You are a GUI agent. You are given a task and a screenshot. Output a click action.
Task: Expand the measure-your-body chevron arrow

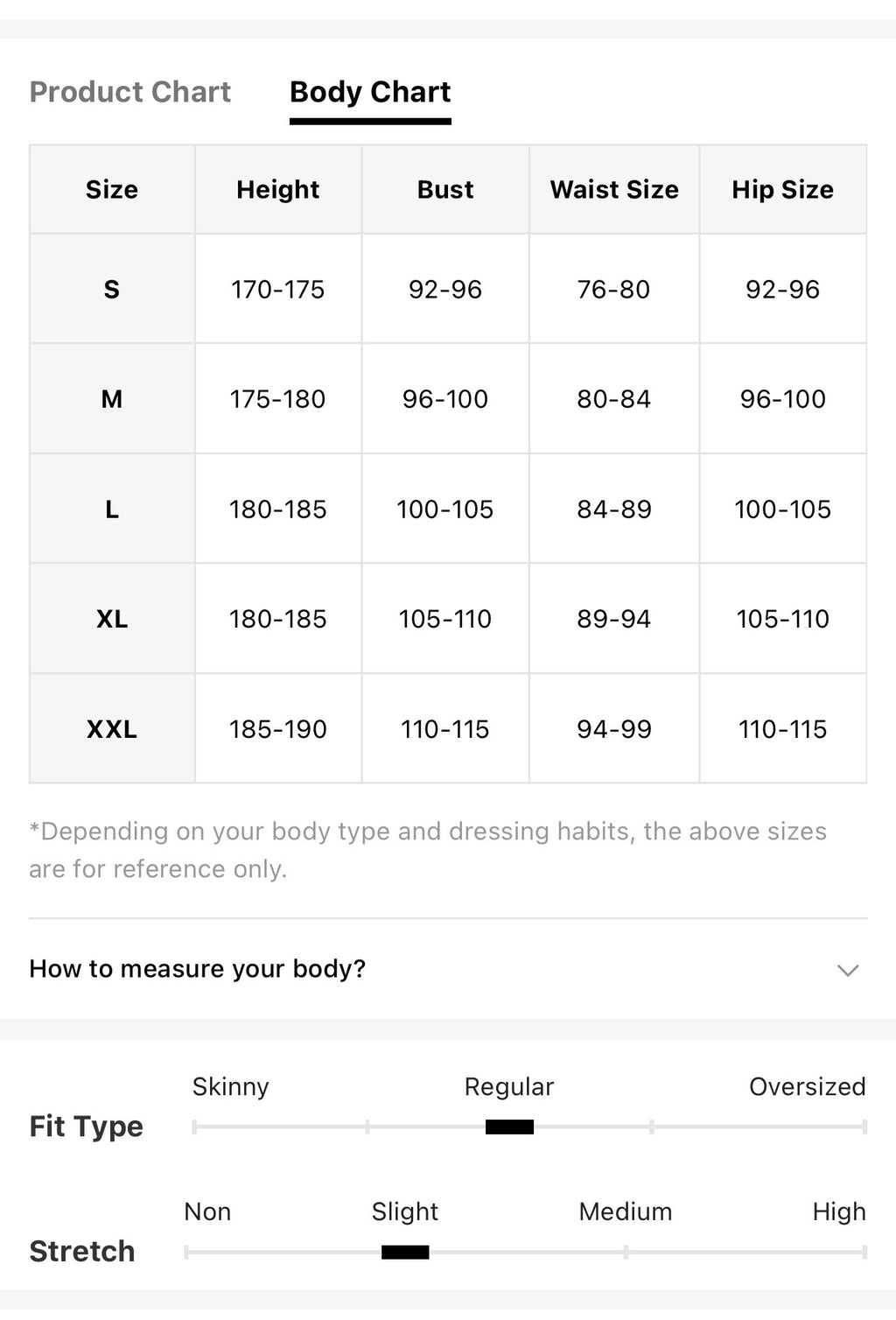847,970
